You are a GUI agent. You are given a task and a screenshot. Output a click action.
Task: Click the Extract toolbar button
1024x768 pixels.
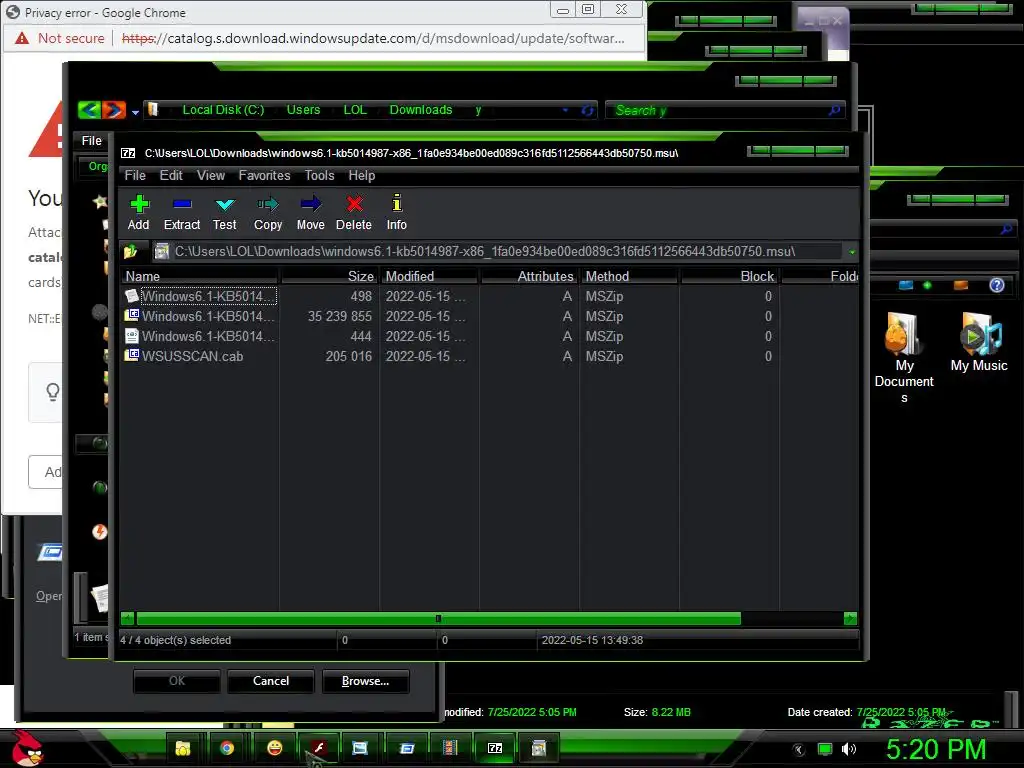(182, 212)
